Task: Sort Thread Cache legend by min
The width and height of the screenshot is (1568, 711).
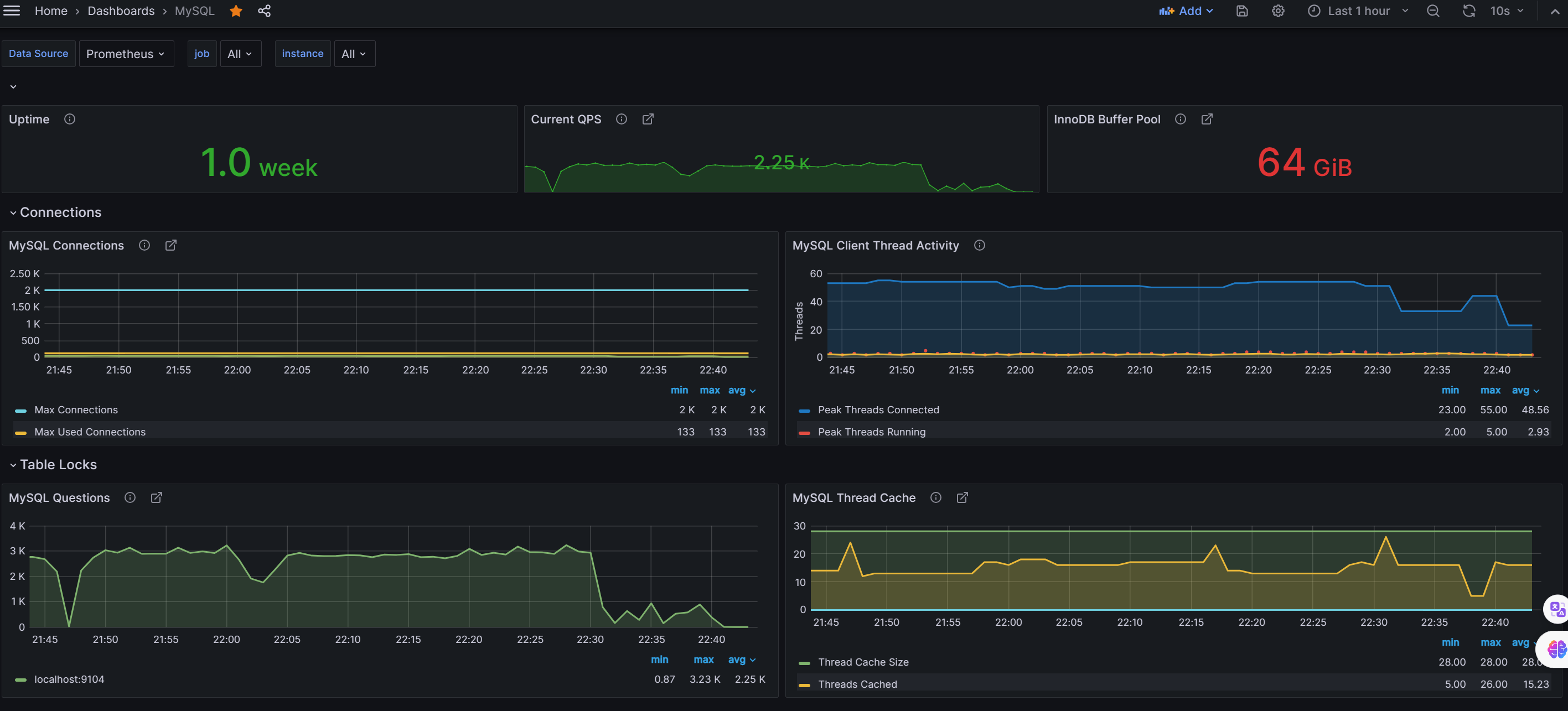Action: click(1450, 642)
